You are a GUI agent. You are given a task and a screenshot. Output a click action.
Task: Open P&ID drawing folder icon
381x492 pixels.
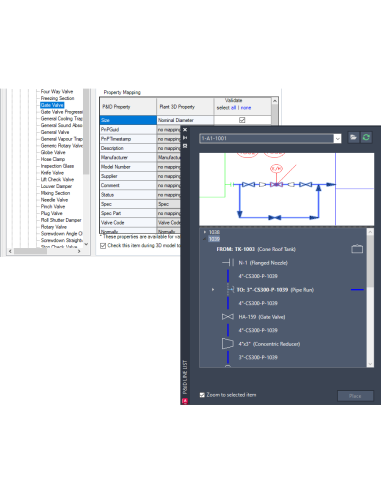coord(353,138)
